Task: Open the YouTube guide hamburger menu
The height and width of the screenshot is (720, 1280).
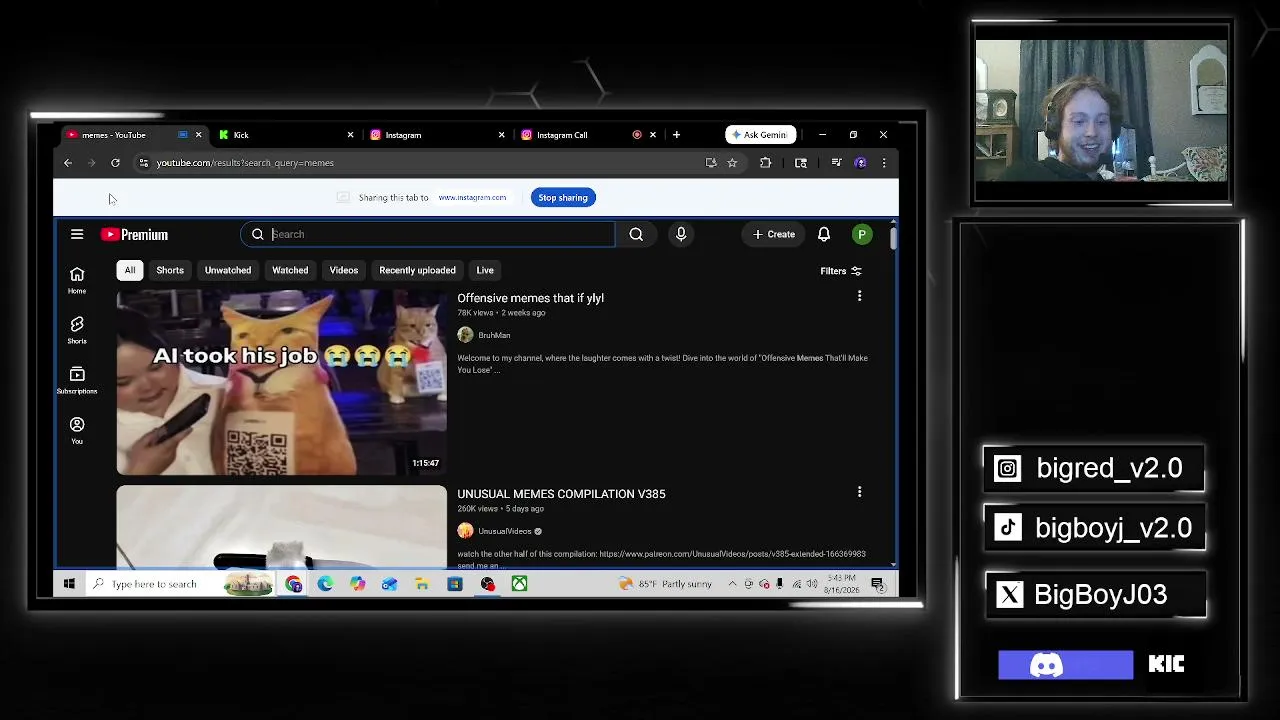Action: point(77,234)
